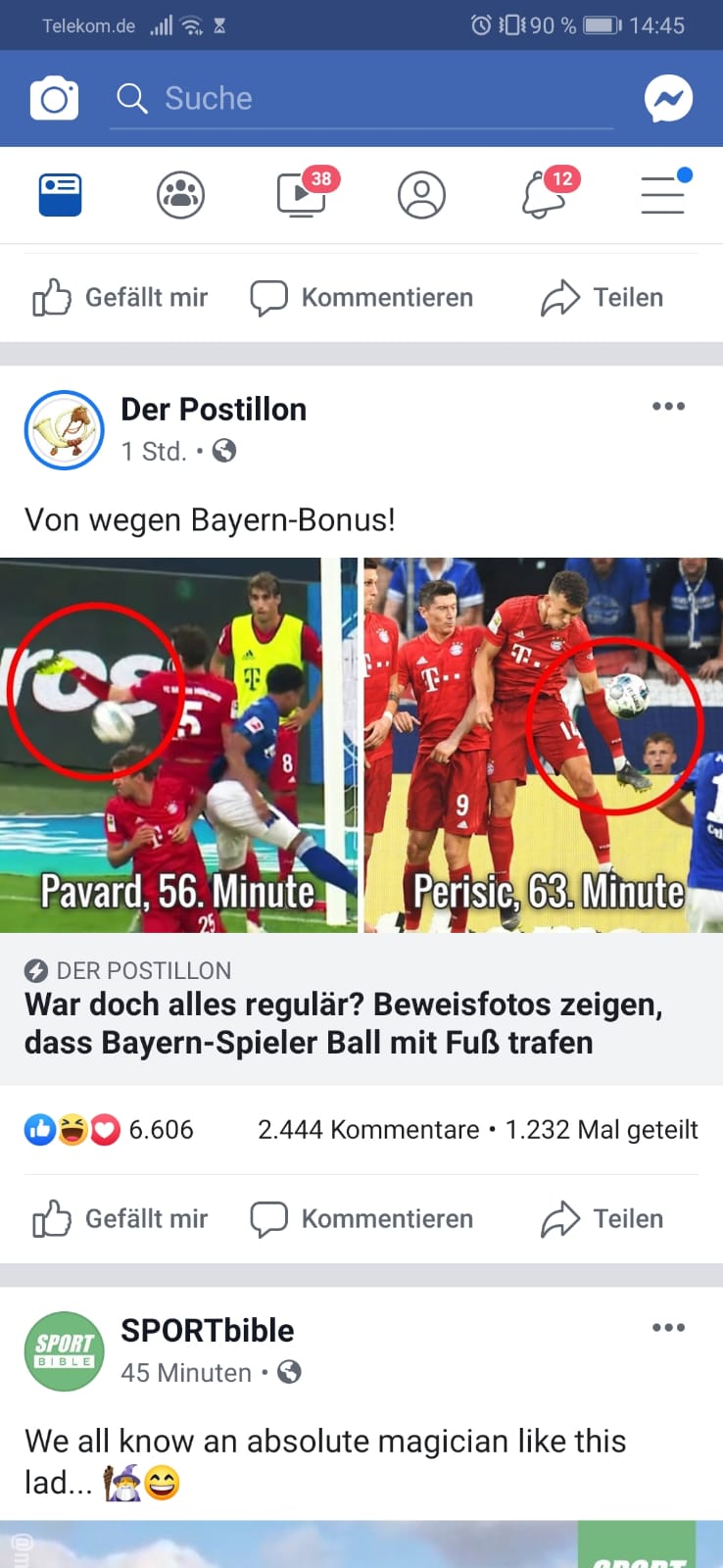Open the Bayern handball article image
The image size is (723, 1568).
click(361, 745)
